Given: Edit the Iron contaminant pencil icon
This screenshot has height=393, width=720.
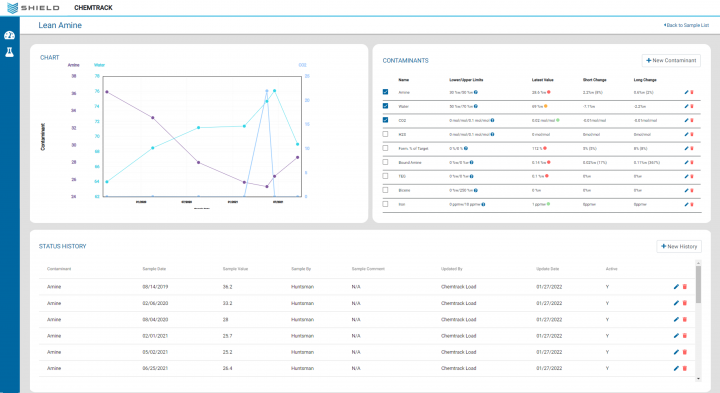Looking at the screenshot, I should tap(686, 204).
